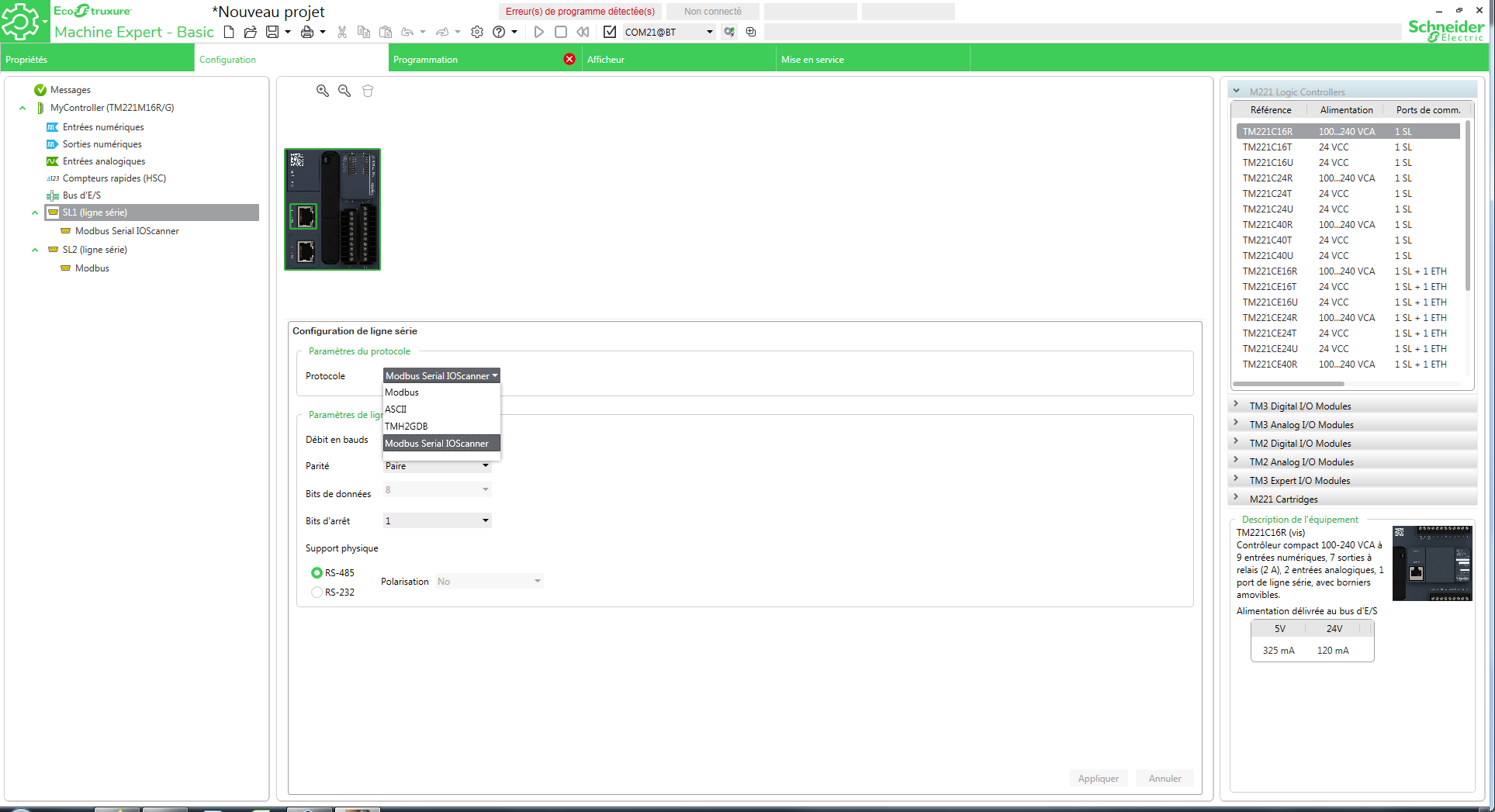Viewport: 1495px width, 812px height.
Task: Switch to the Mise en service tab
Action: [873, 59]
